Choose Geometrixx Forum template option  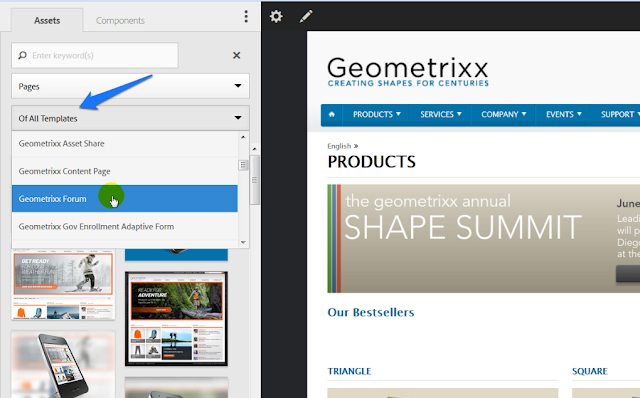pos(124,199)
